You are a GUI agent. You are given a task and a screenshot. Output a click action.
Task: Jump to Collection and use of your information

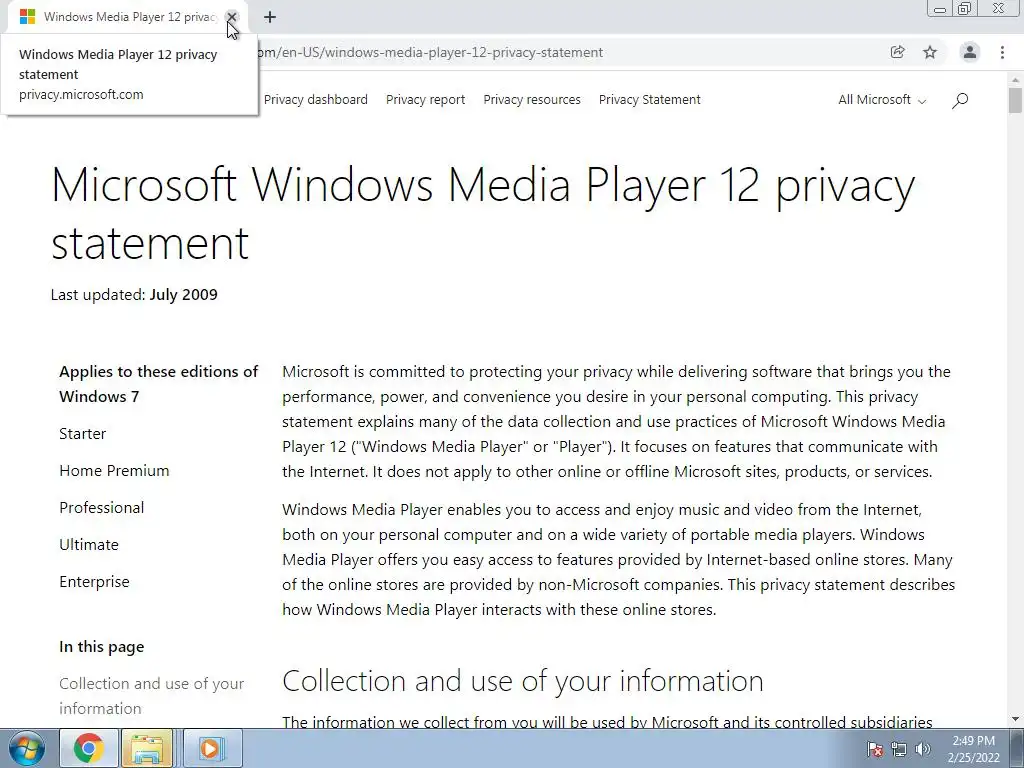coord(152,696)
